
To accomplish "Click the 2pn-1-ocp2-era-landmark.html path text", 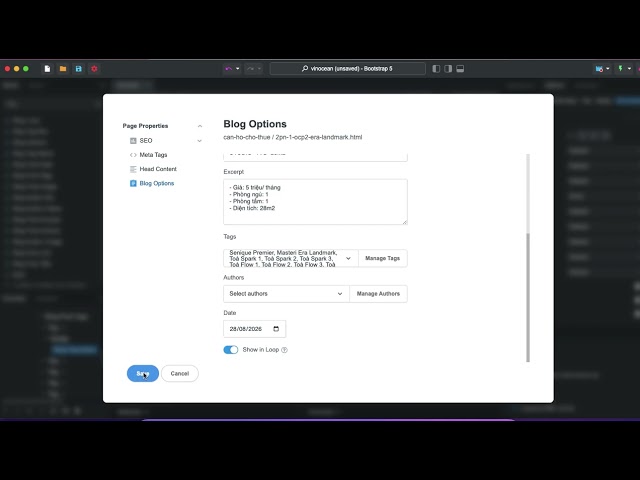I will pos(319,137).
